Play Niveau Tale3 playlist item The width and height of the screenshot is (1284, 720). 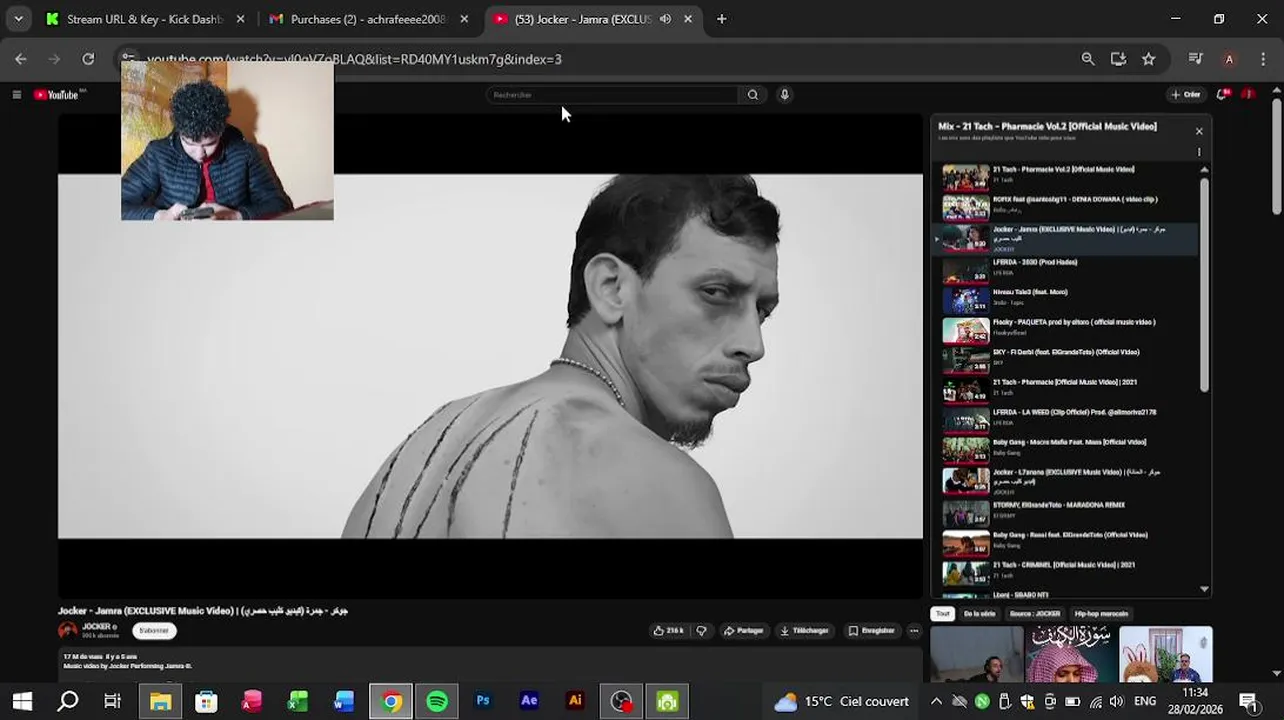[1065, 299]
